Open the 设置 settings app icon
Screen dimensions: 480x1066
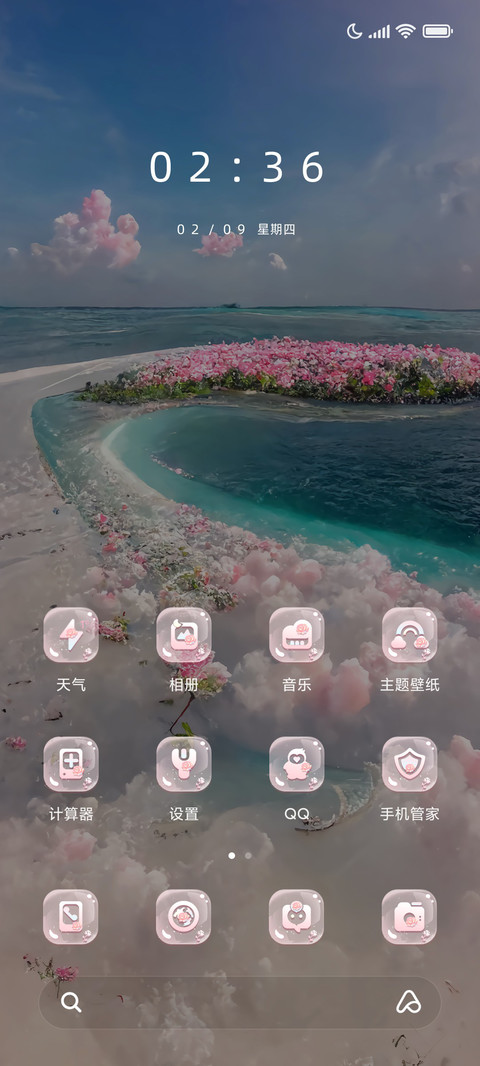[x=184, y=764]
